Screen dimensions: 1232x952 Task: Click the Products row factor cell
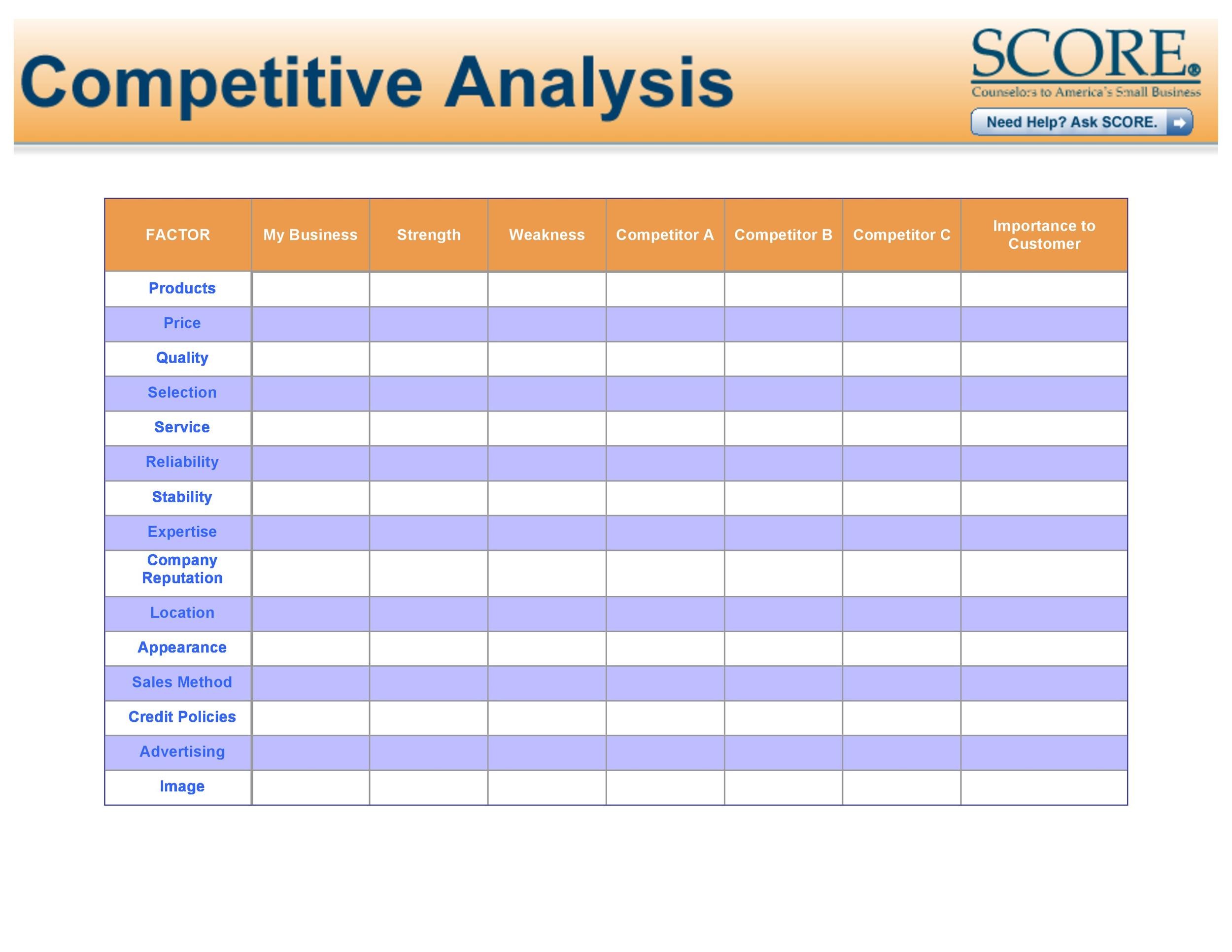point(181,288)
